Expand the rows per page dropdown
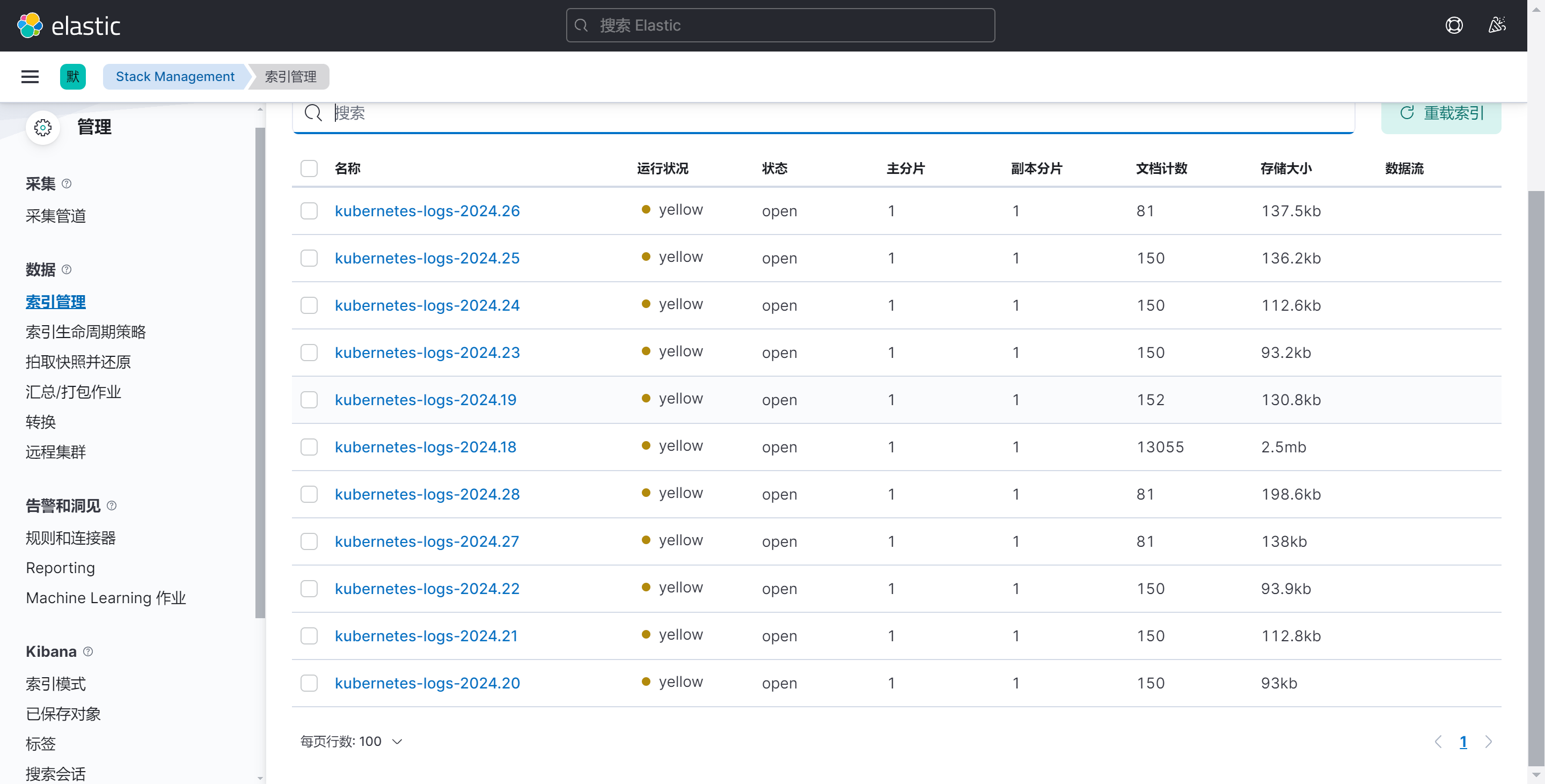This screenshot has height=784, width=1545. point(352,742)
